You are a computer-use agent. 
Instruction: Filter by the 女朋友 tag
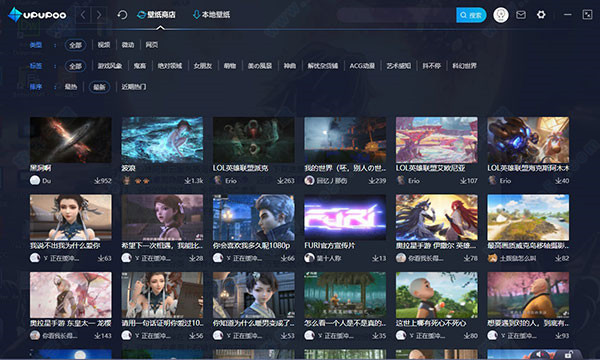[x=202, y=66]
